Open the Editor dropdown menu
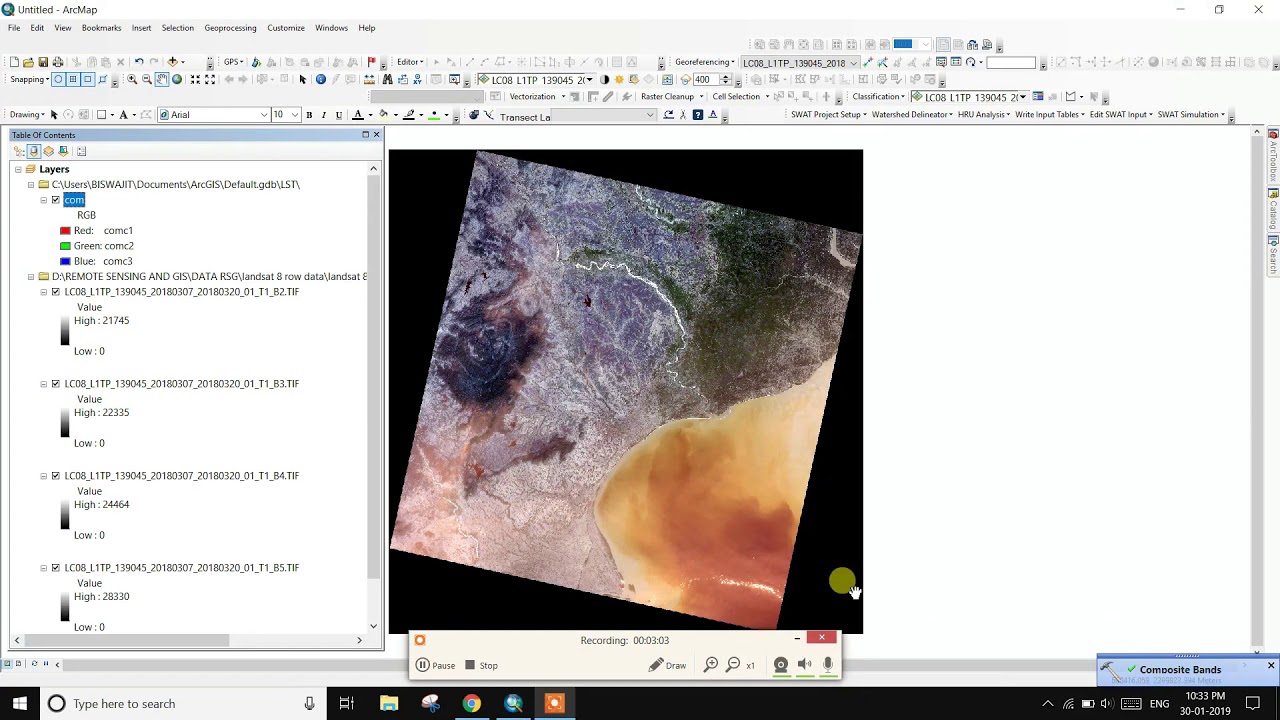The height and width of the screenshot is (720, 1280). pyautogui.click(x=410, y=62)
